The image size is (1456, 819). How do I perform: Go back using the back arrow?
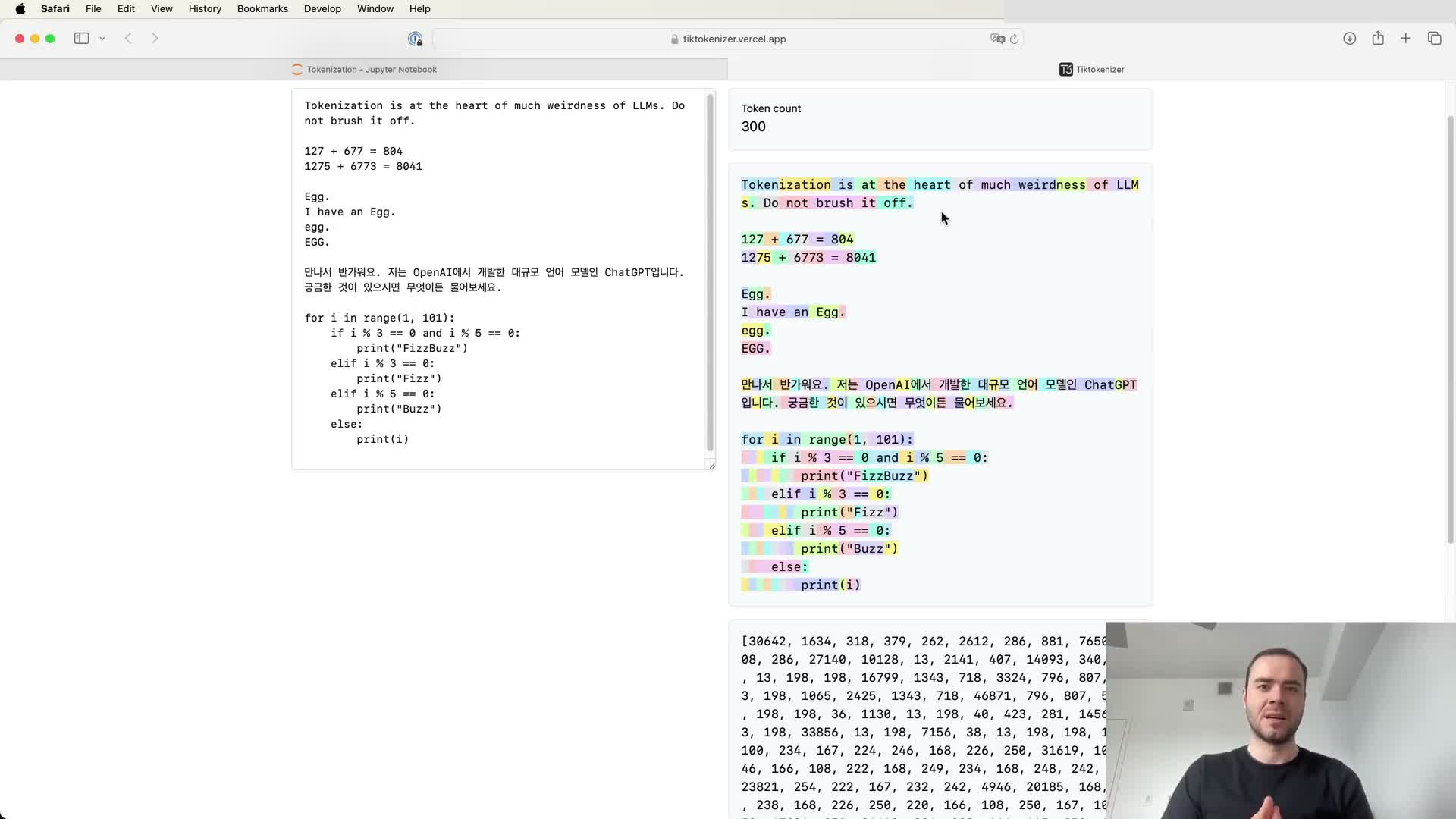(x=128, y=39)
